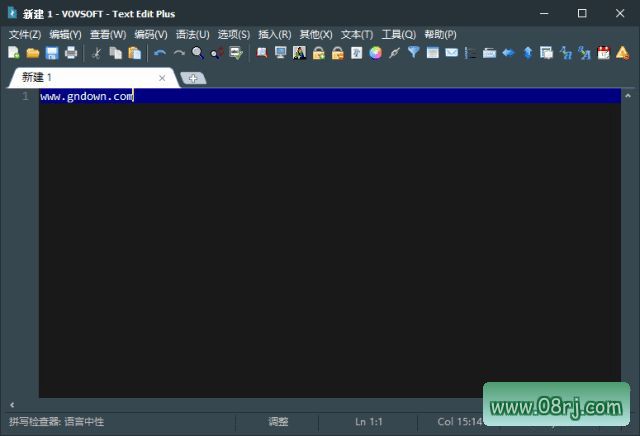Redo the edit with gray arrow

pos(179,53)
